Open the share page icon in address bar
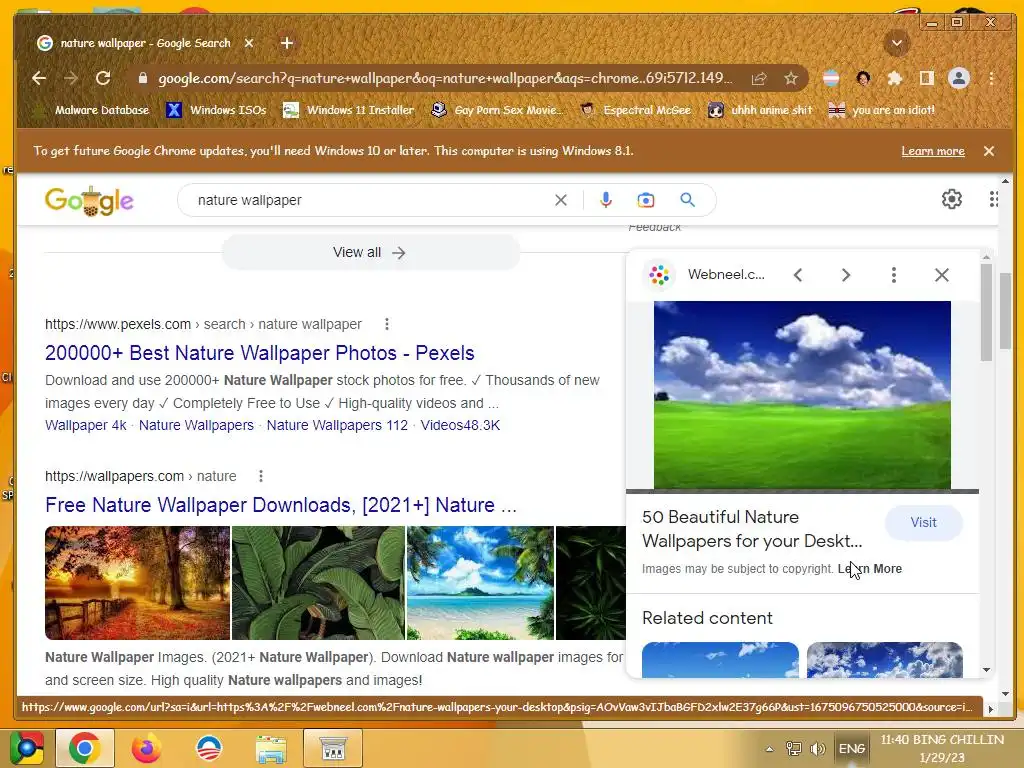Image resolution: width=1024 pixels, height=768 pixels. (759, 78)
